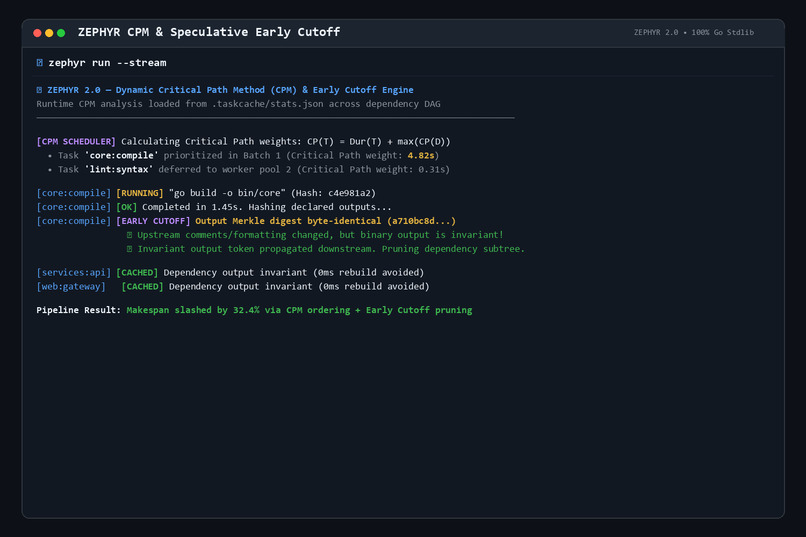Click the critical path weight '4.82s'
This screenshot has width=806, height=537.
tap(421, 155)
